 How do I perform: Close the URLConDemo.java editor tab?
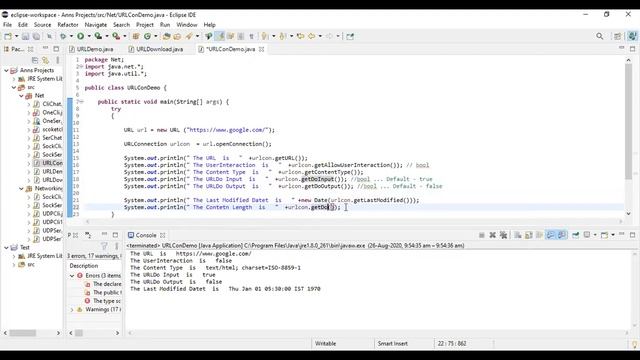click(261, 49)
